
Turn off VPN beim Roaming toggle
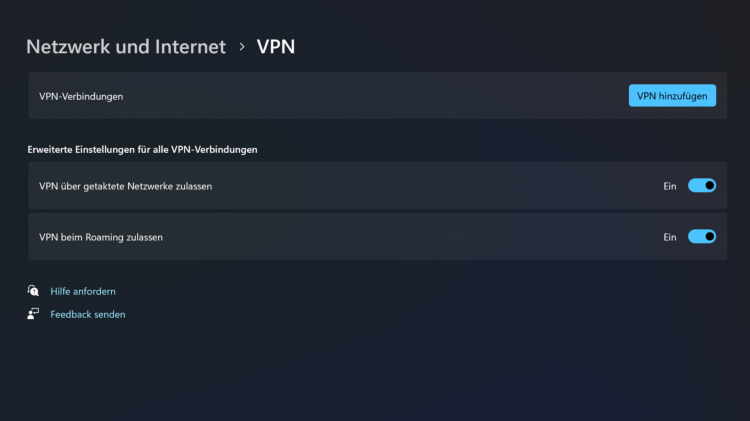click(702, 236)
